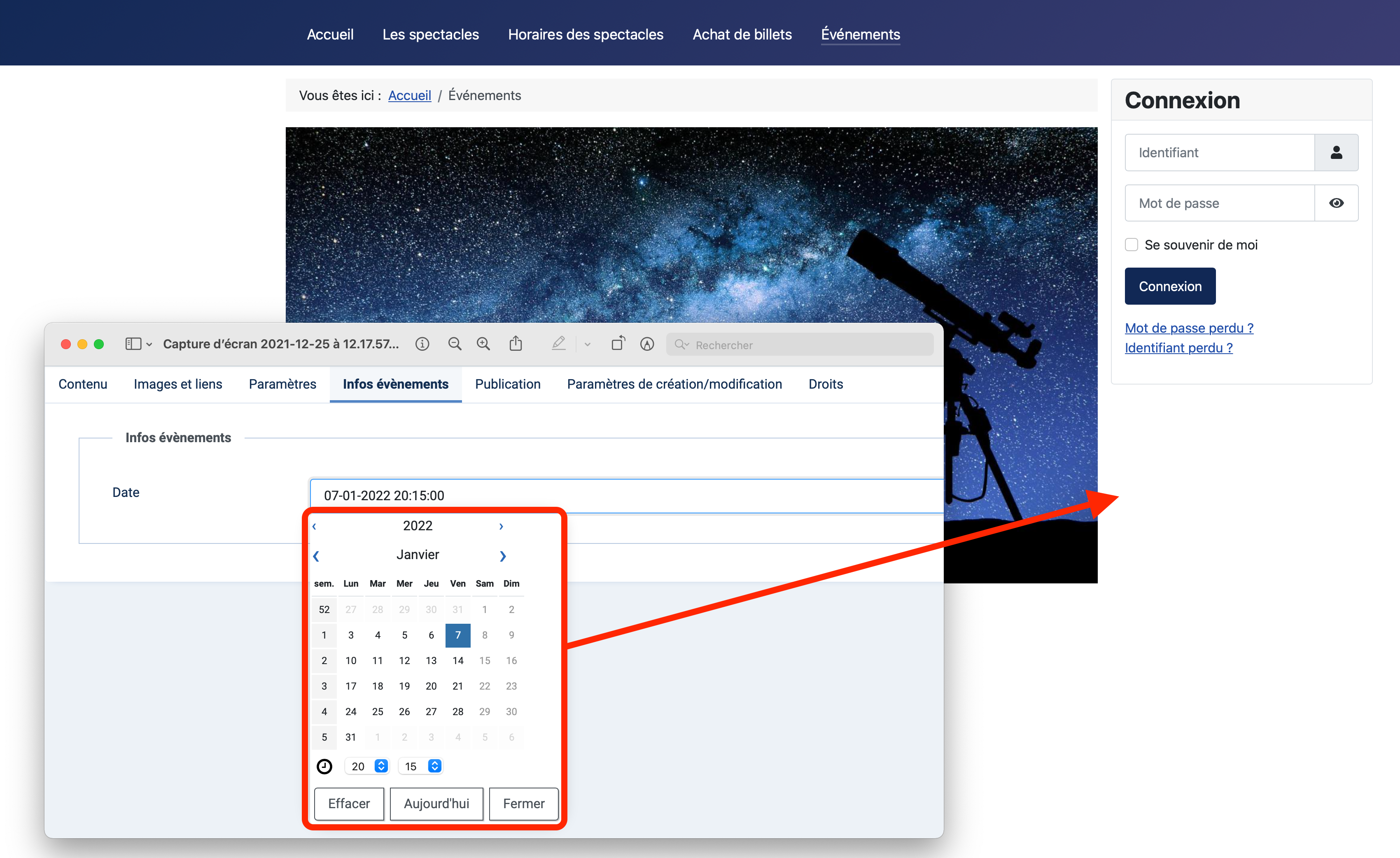The width and height of the screenshot is (1400, 858).
Task: Click the 2022 year label in calendar
Action: [418, 526]
